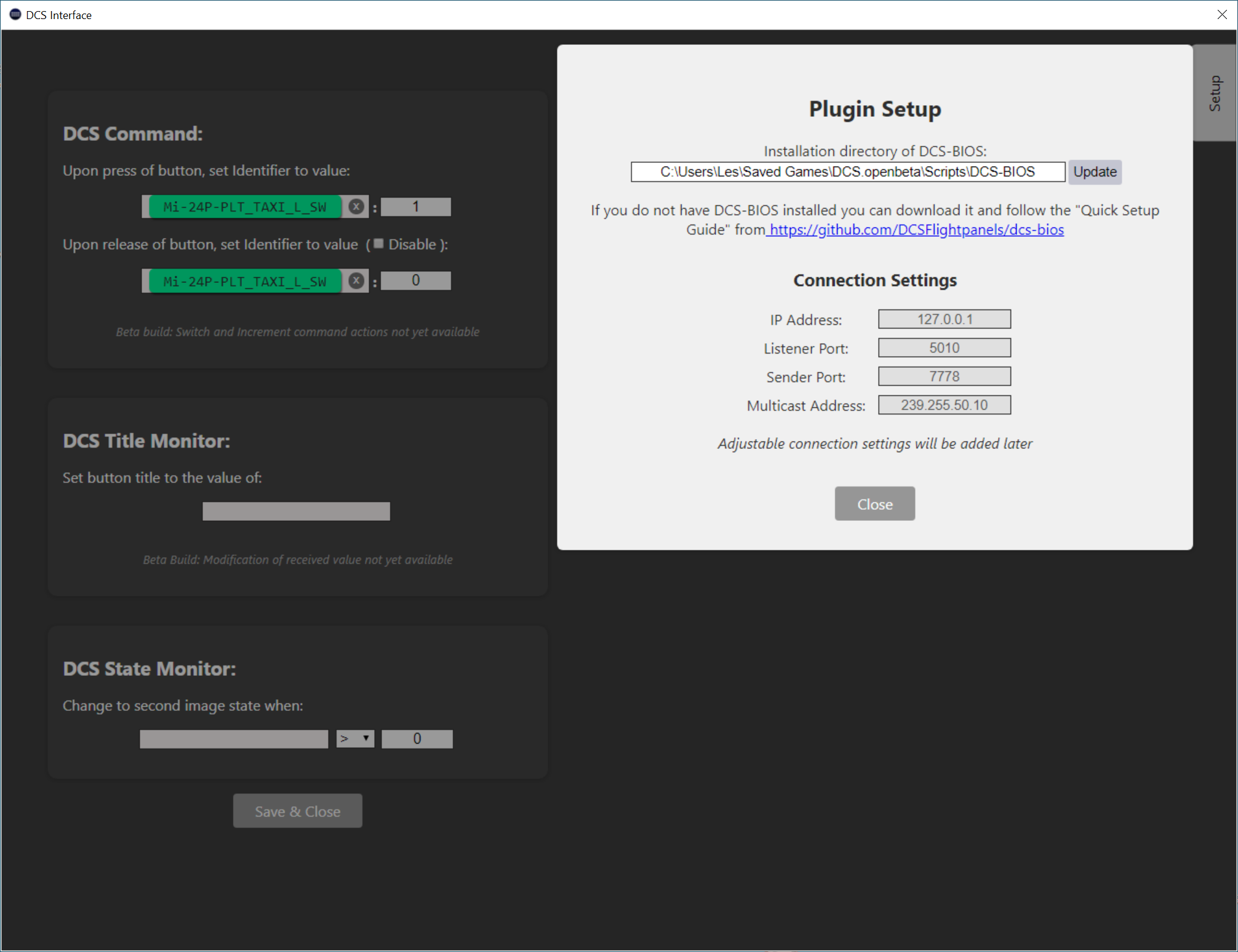Click the press value field showing 1

coord(416,207)
